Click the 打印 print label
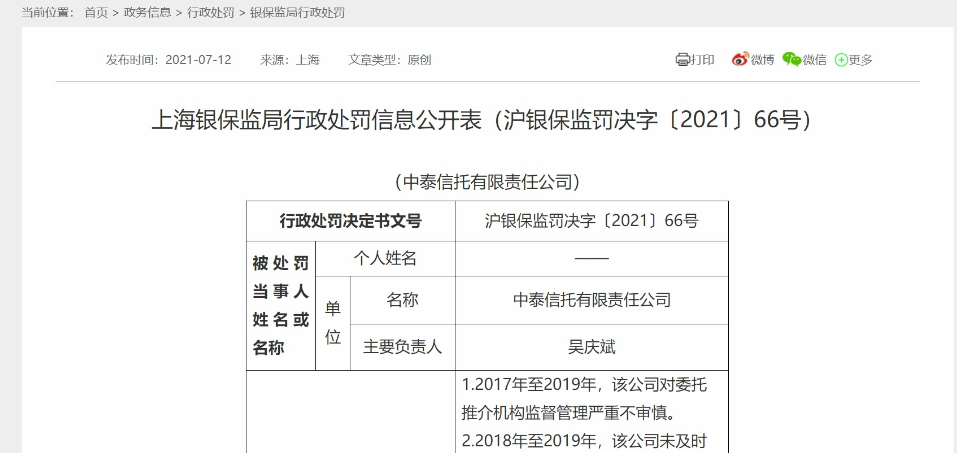 [x=702, y=60]
